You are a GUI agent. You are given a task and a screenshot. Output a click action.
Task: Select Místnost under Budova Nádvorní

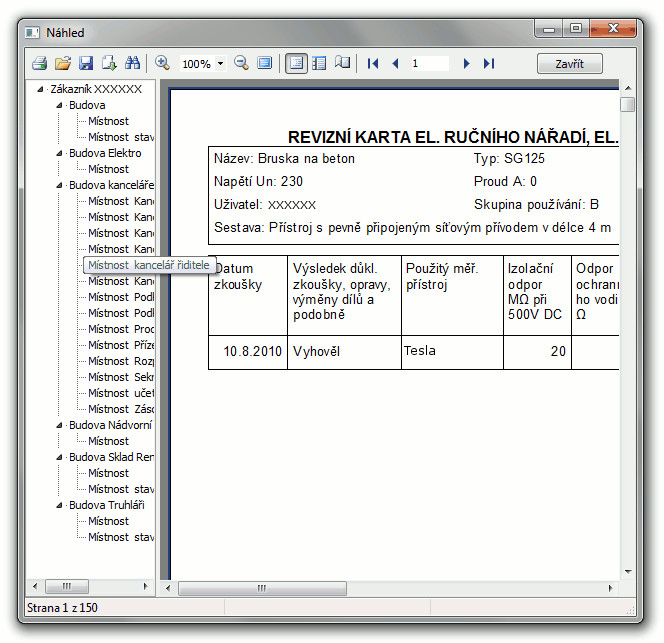click(108, 441)
